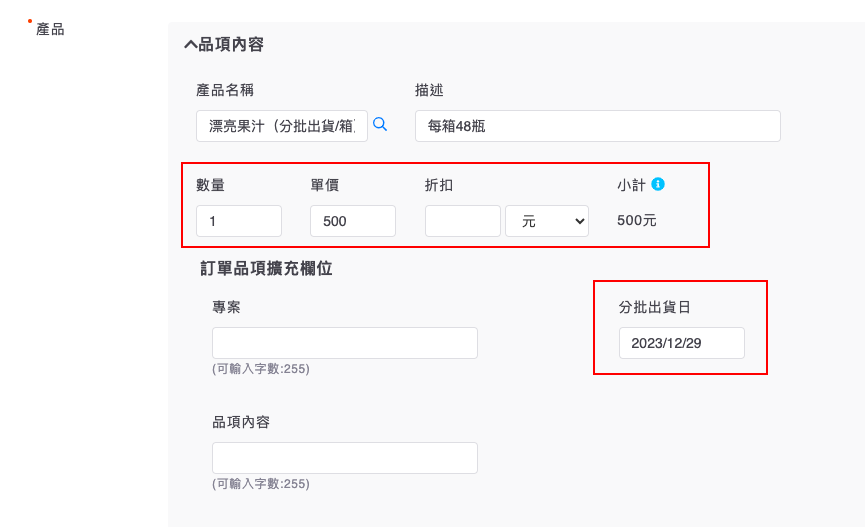The width and height of the screenshot is (865, 527).
Task: Click the 產品 required label at left
Action: click(x=50, y=29)
